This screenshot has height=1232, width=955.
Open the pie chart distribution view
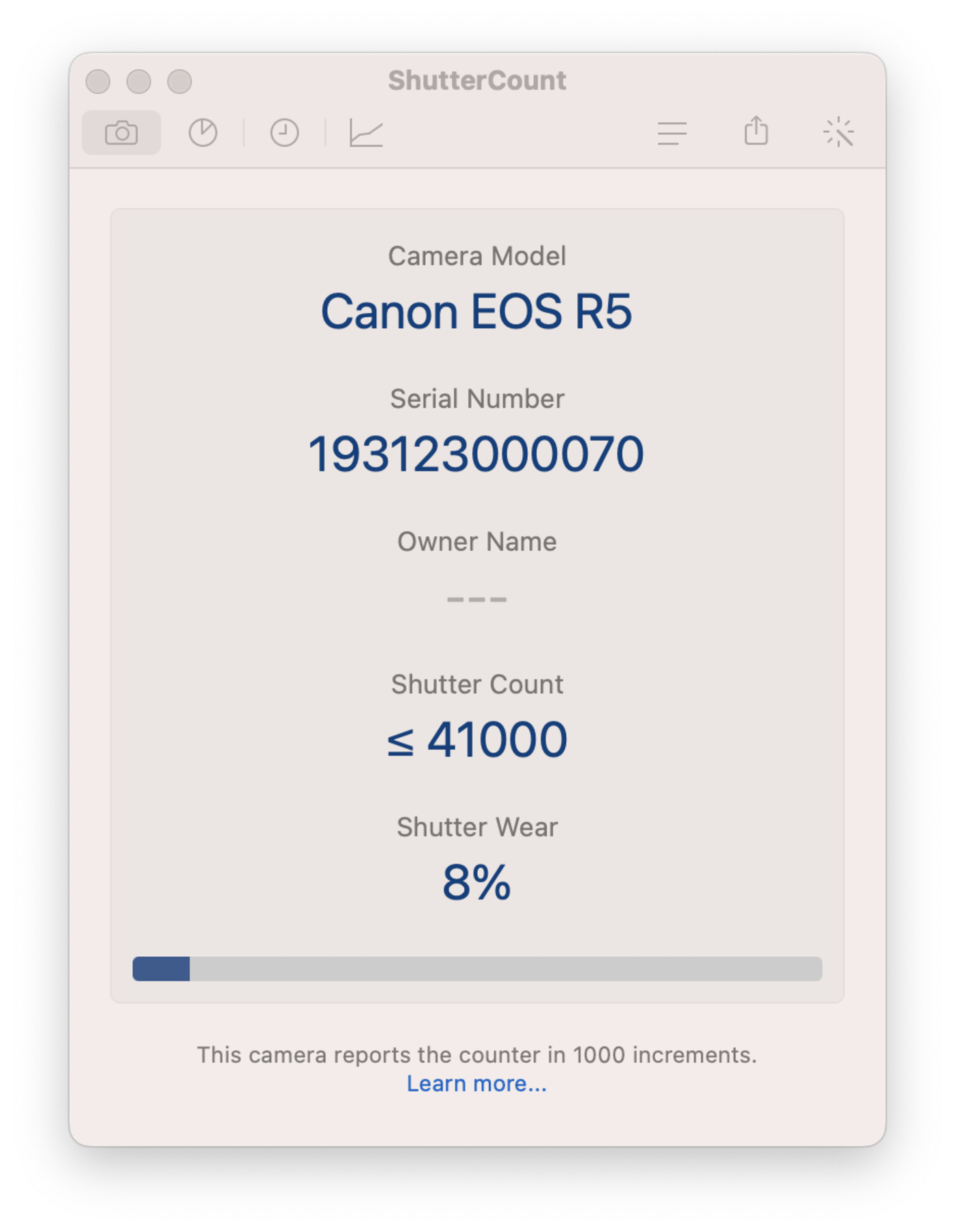click(203, 133)
